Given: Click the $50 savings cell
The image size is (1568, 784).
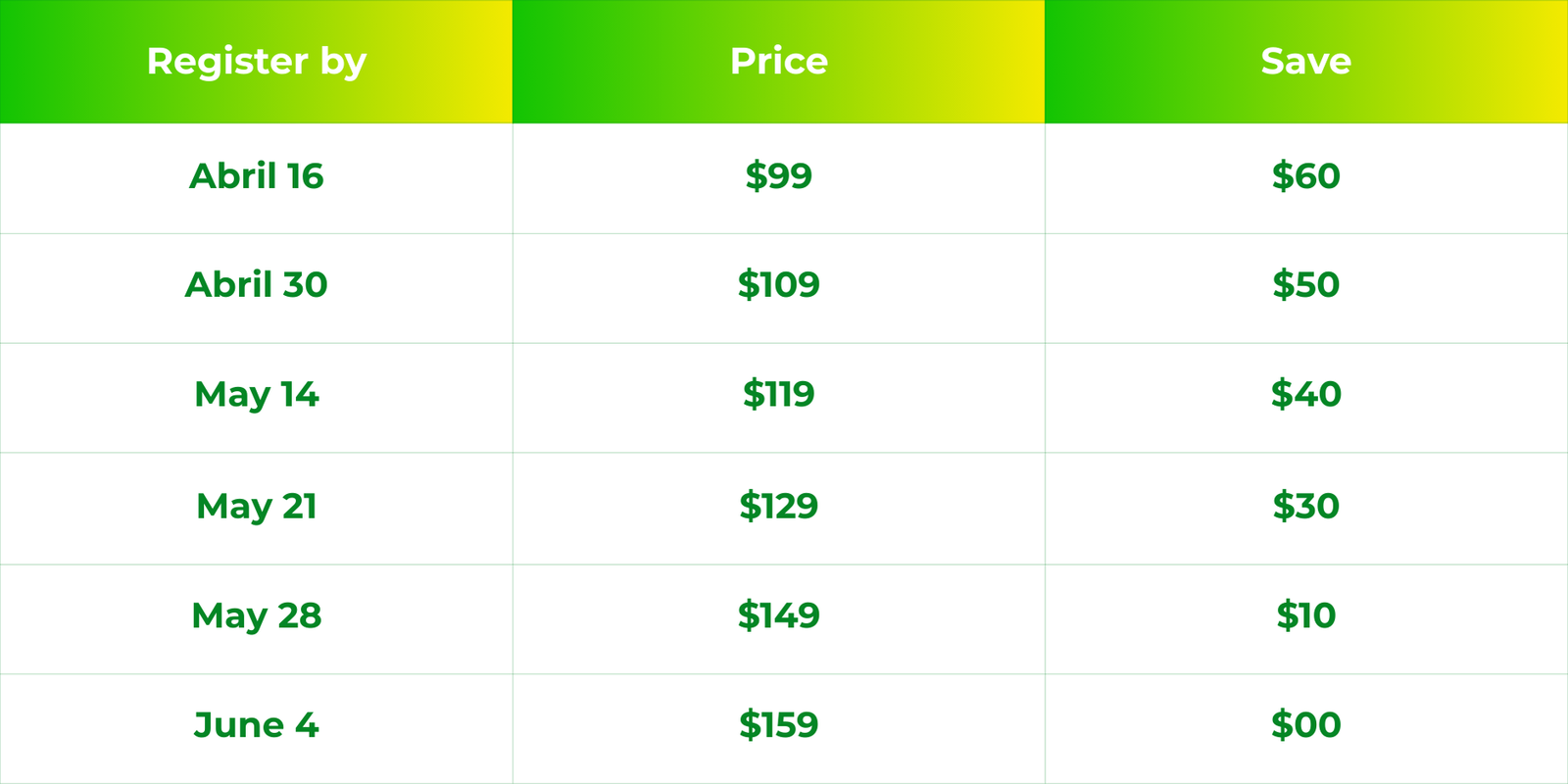Looking at the screenshot, I should 1306,288.
